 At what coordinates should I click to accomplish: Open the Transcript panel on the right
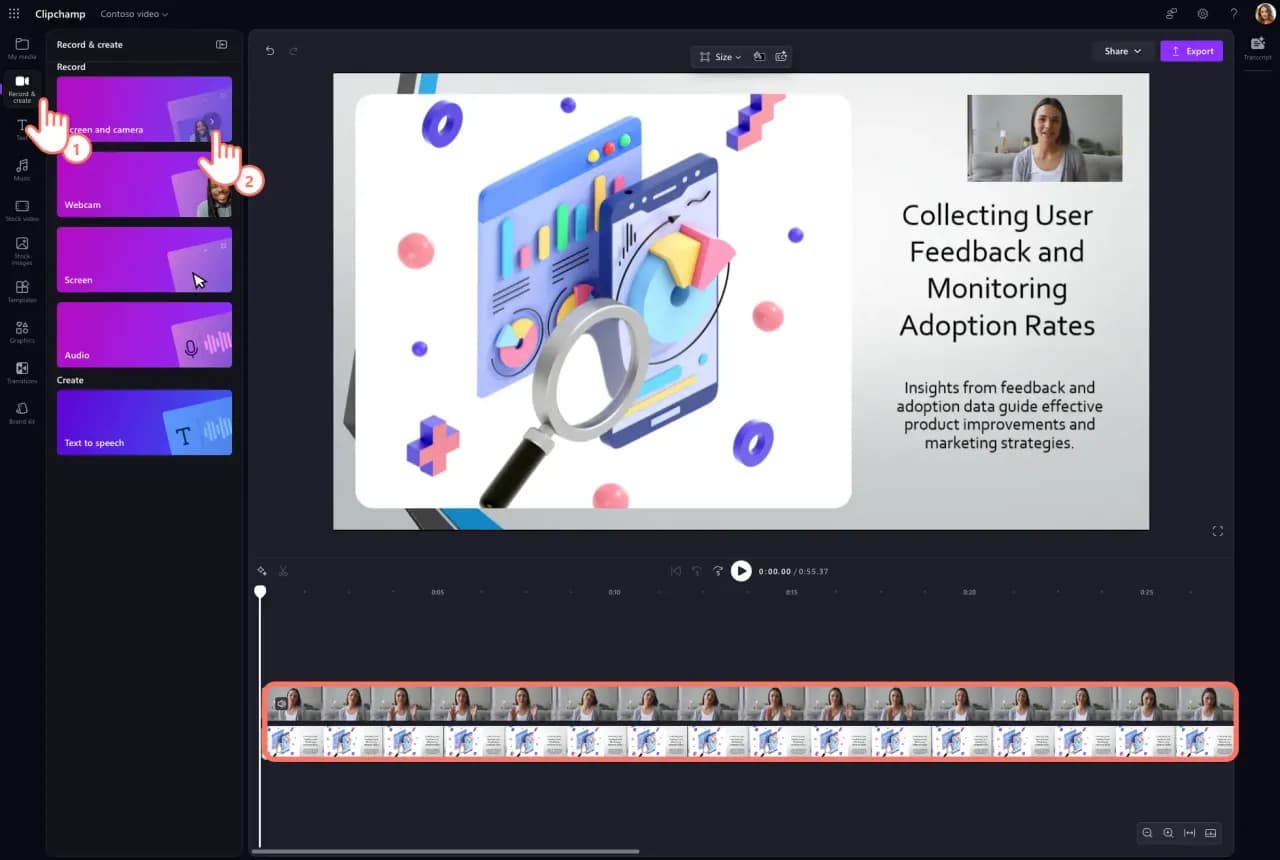pyautogui.click(x=1257, y=46)
